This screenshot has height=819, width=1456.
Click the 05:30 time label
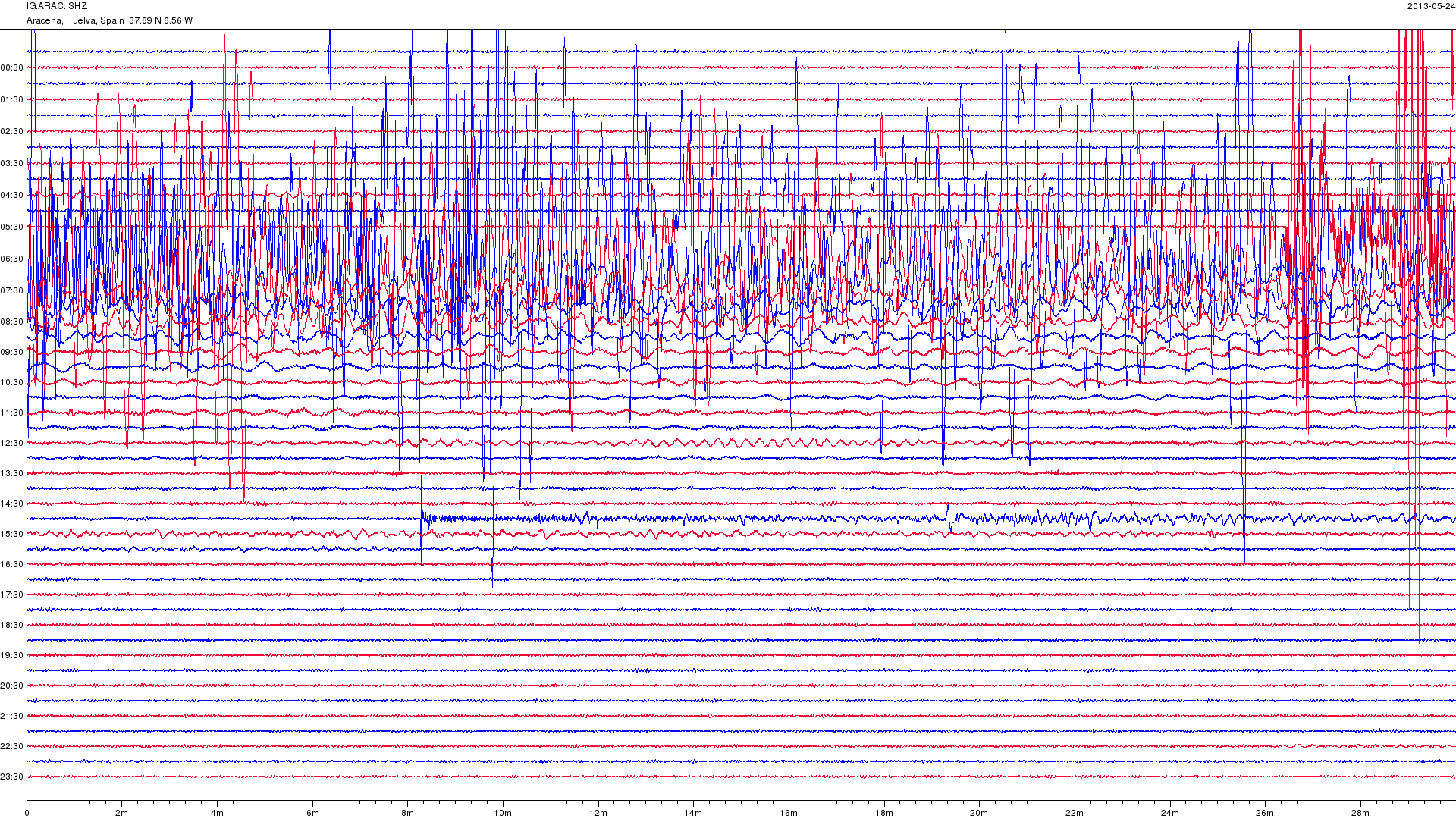pyautogui.click(x=12, y=227)
